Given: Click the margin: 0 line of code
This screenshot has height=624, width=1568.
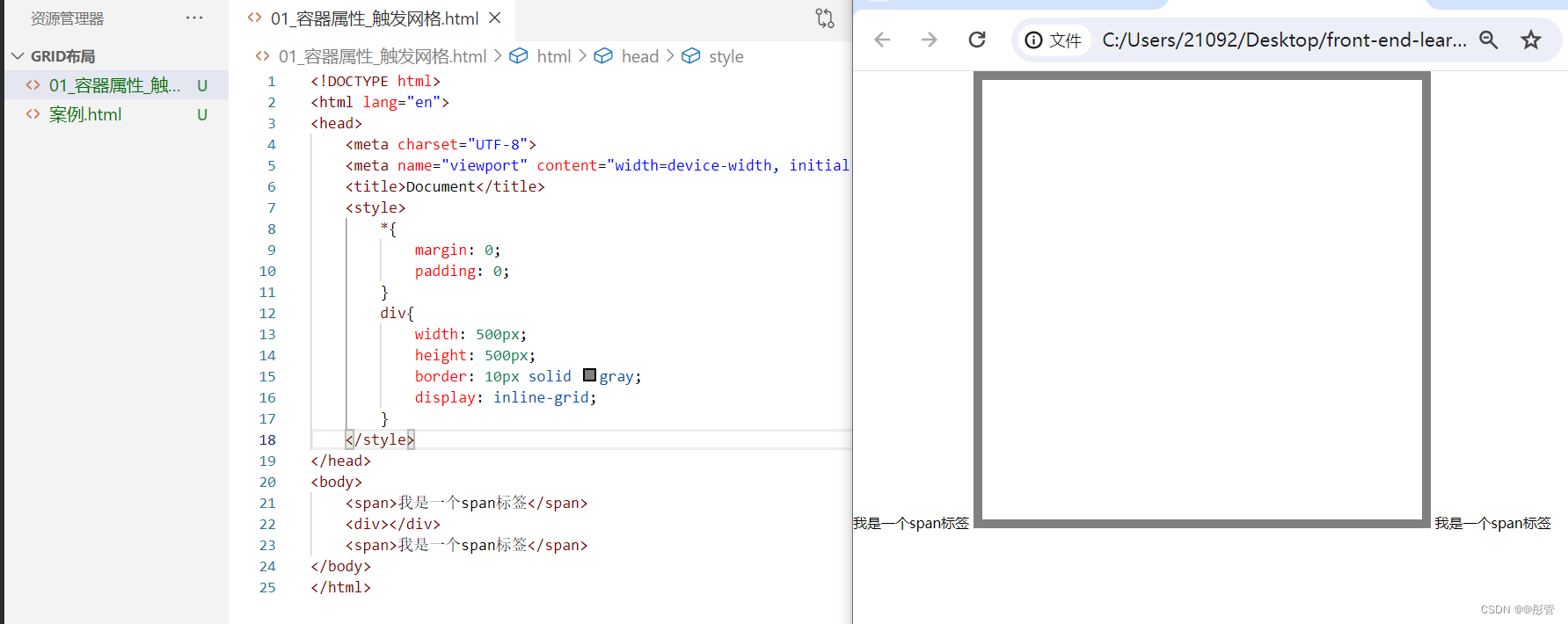Looking at the screenshot, I should click(457, 250).
